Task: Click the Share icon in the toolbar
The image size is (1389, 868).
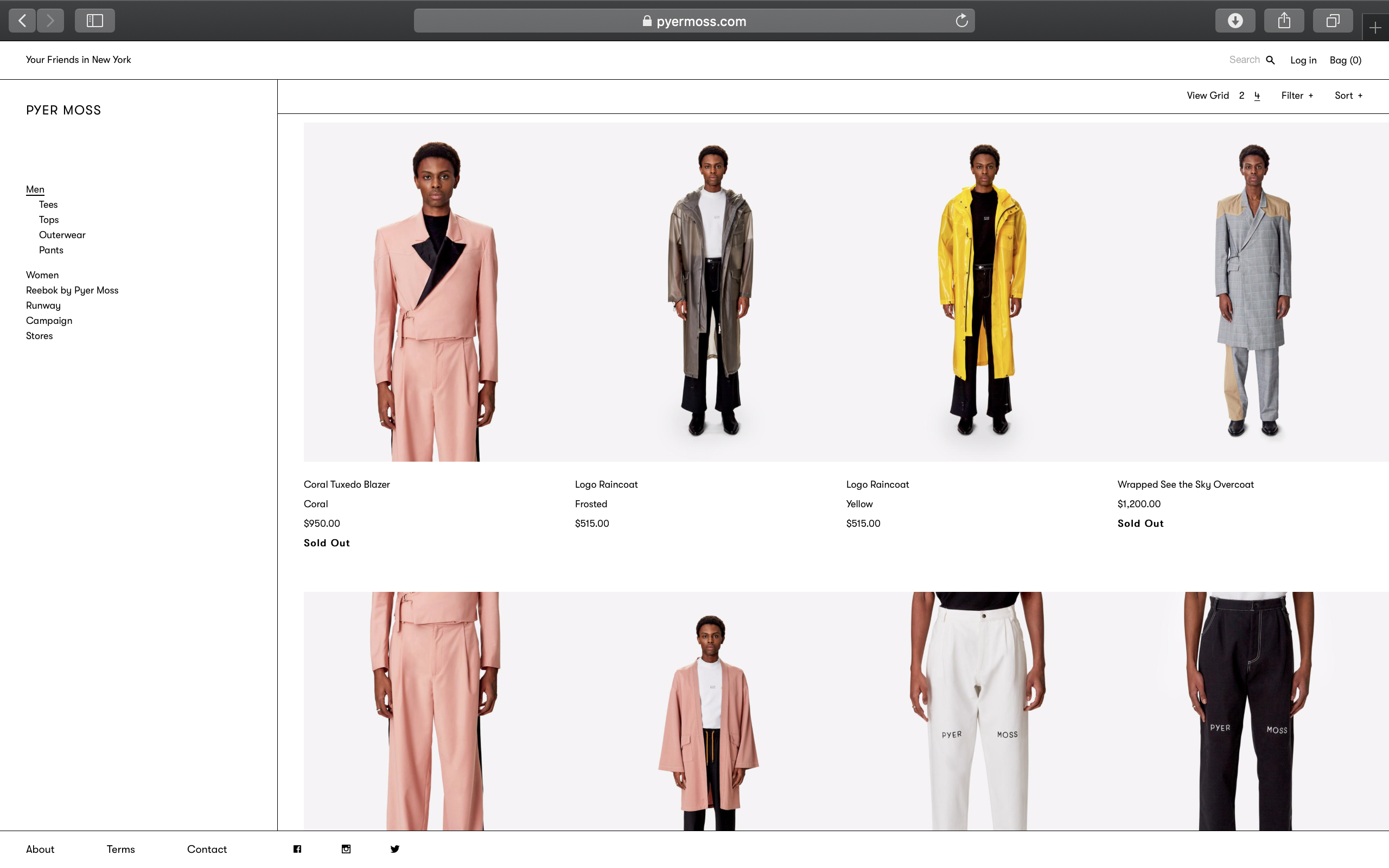Action: point(1284,21)
